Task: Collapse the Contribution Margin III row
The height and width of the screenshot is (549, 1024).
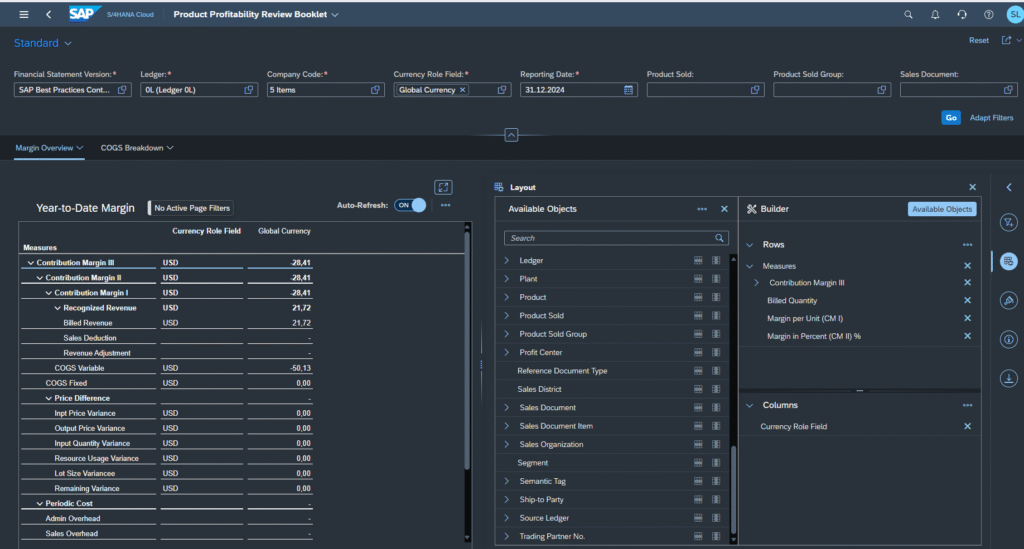Action: coord(30,263)
